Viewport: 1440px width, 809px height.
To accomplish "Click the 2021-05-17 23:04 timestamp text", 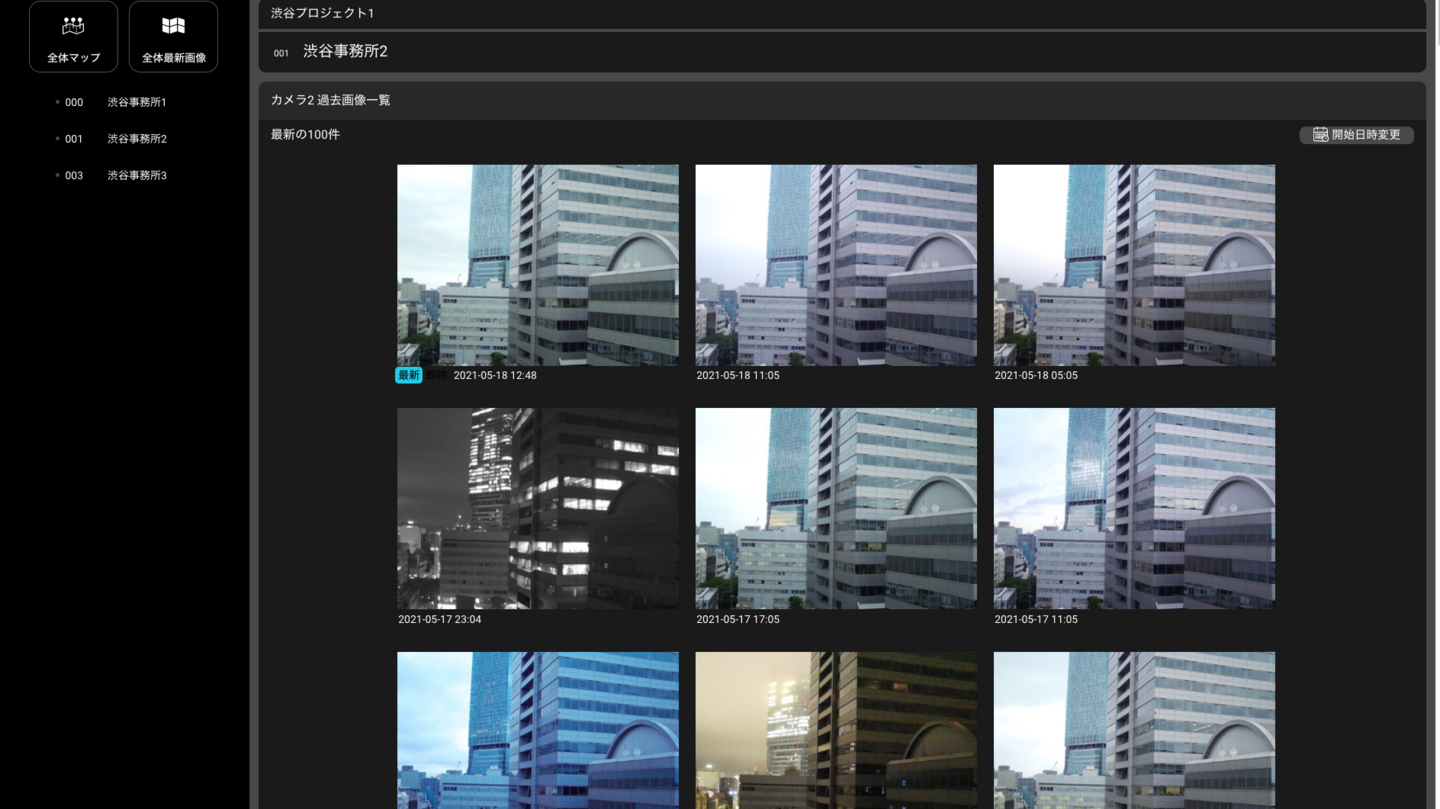I will click(440, 619).
